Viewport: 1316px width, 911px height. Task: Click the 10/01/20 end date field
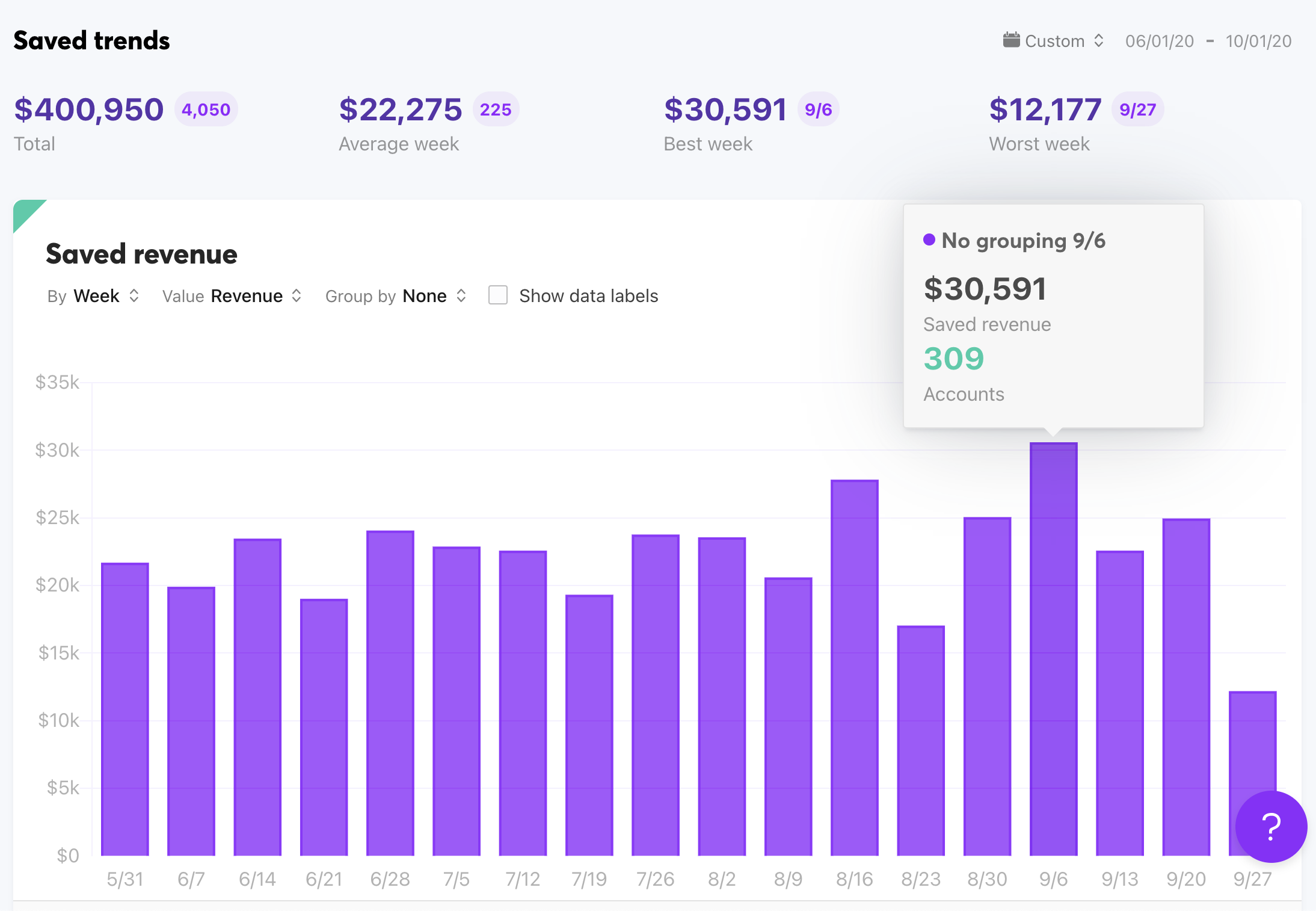[x=1258, y=41]
